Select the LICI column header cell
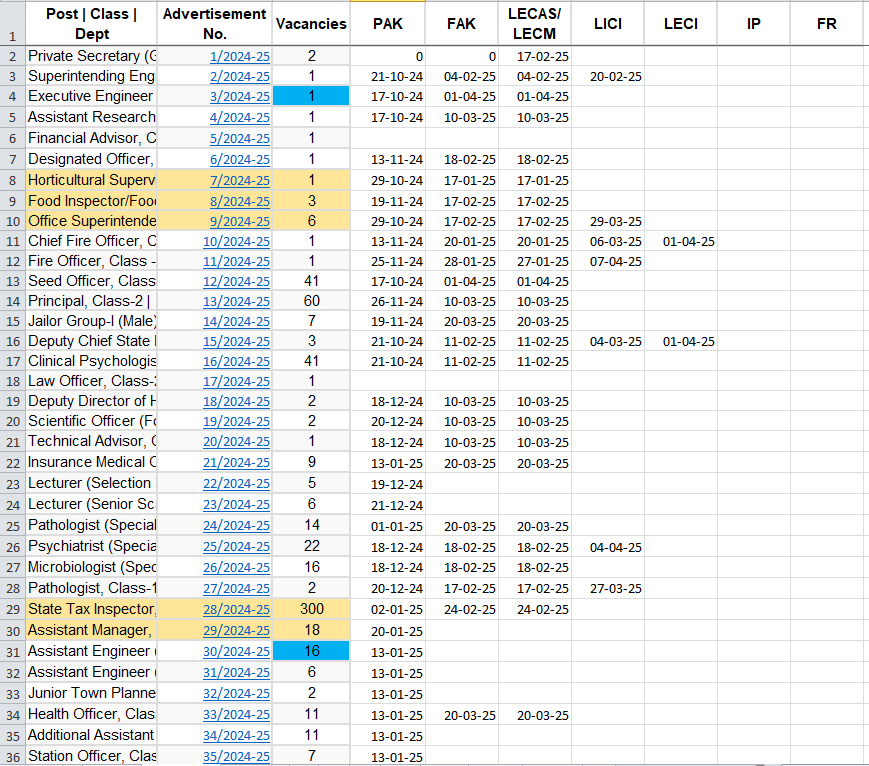This screenshot has height=766, width=869. 607,23
